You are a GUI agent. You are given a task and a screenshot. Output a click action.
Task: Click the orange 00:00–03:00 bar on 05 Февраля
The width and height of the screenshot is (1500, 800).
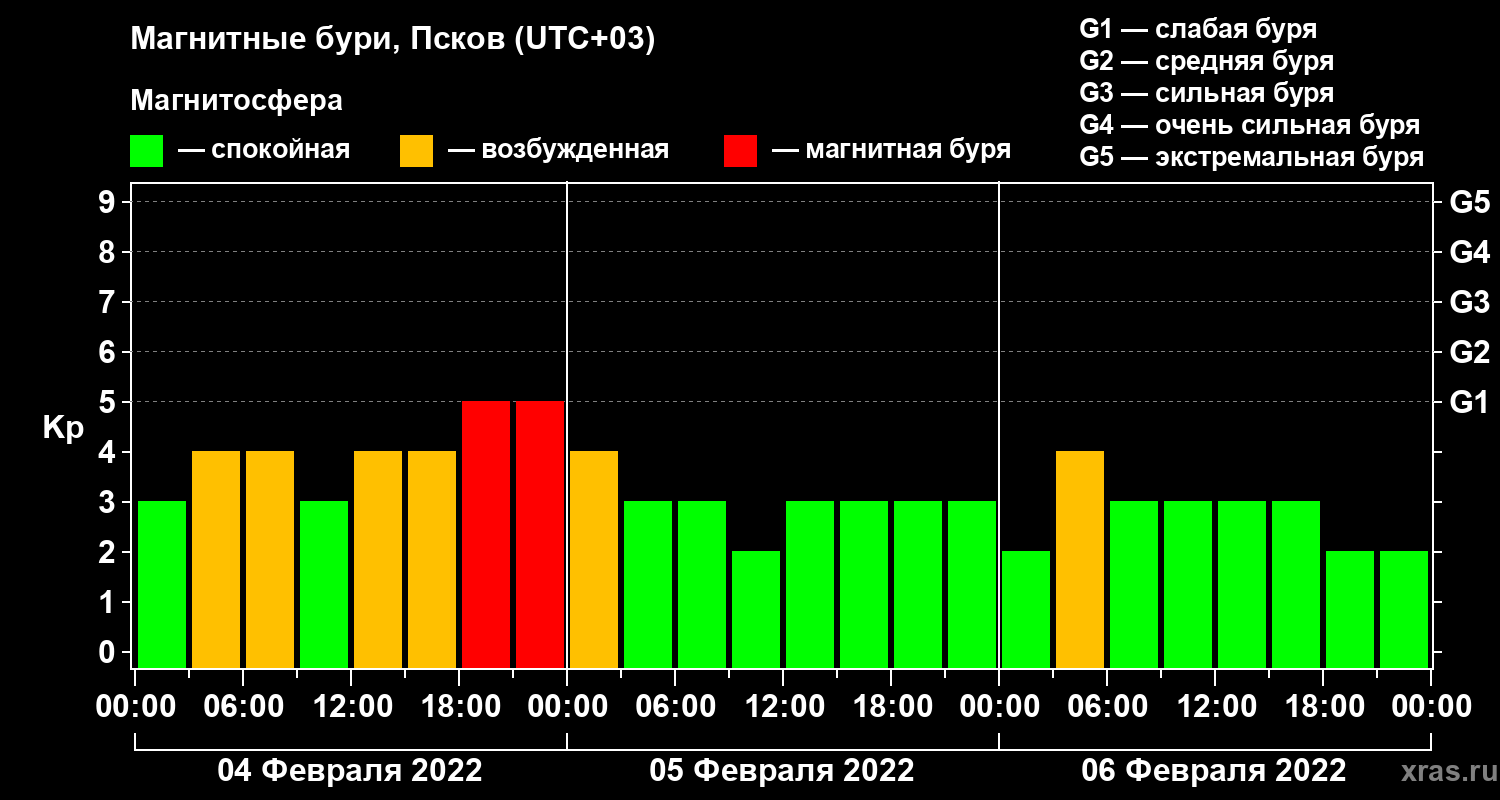[x=594, y=559]
